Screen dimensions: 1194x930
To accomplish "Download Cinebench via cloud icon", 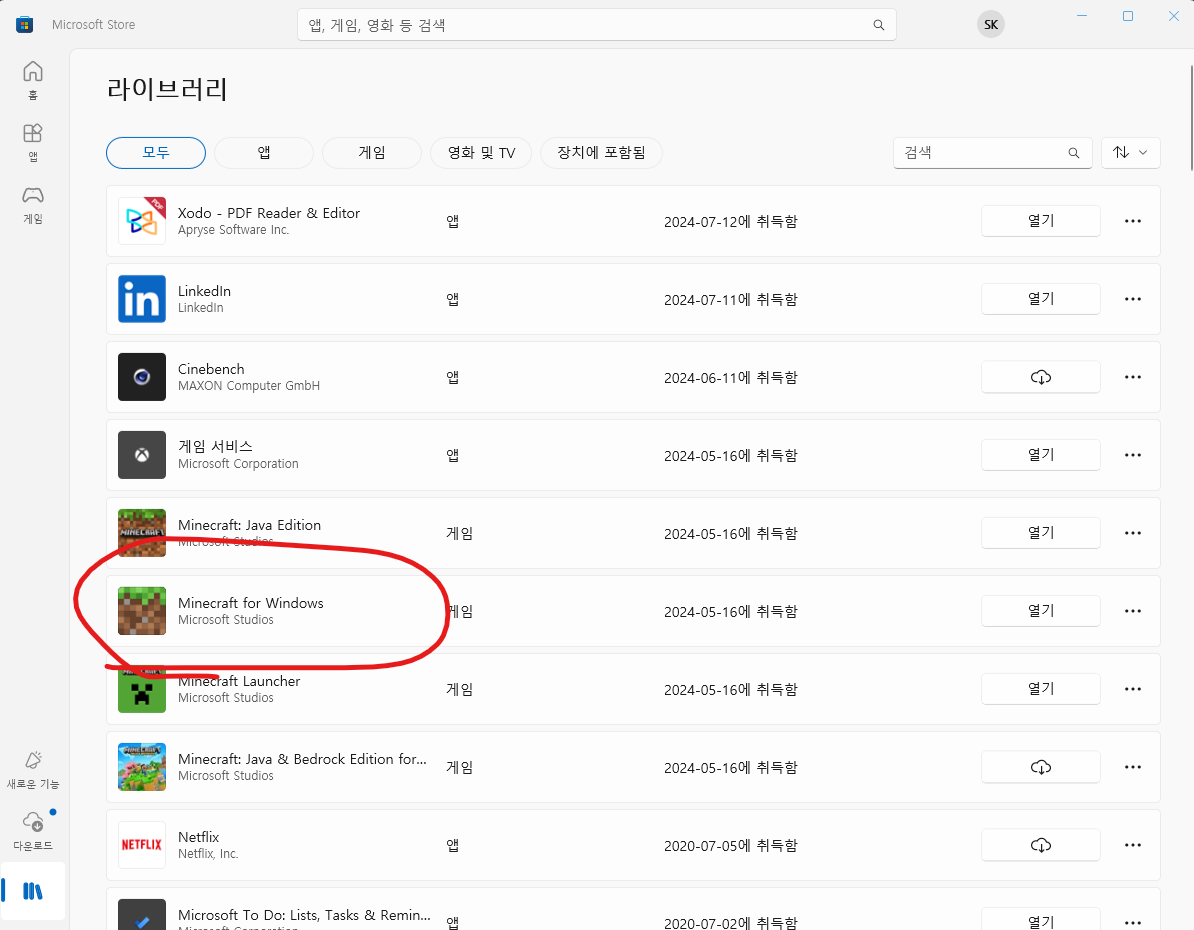I will pos(1040,377).
